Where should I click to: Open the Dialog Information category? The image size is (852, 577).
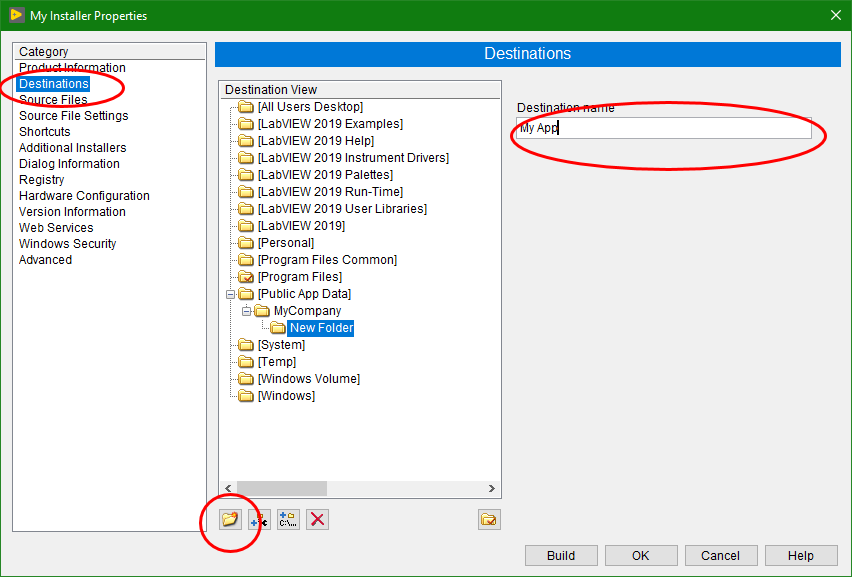click(69, 164)
